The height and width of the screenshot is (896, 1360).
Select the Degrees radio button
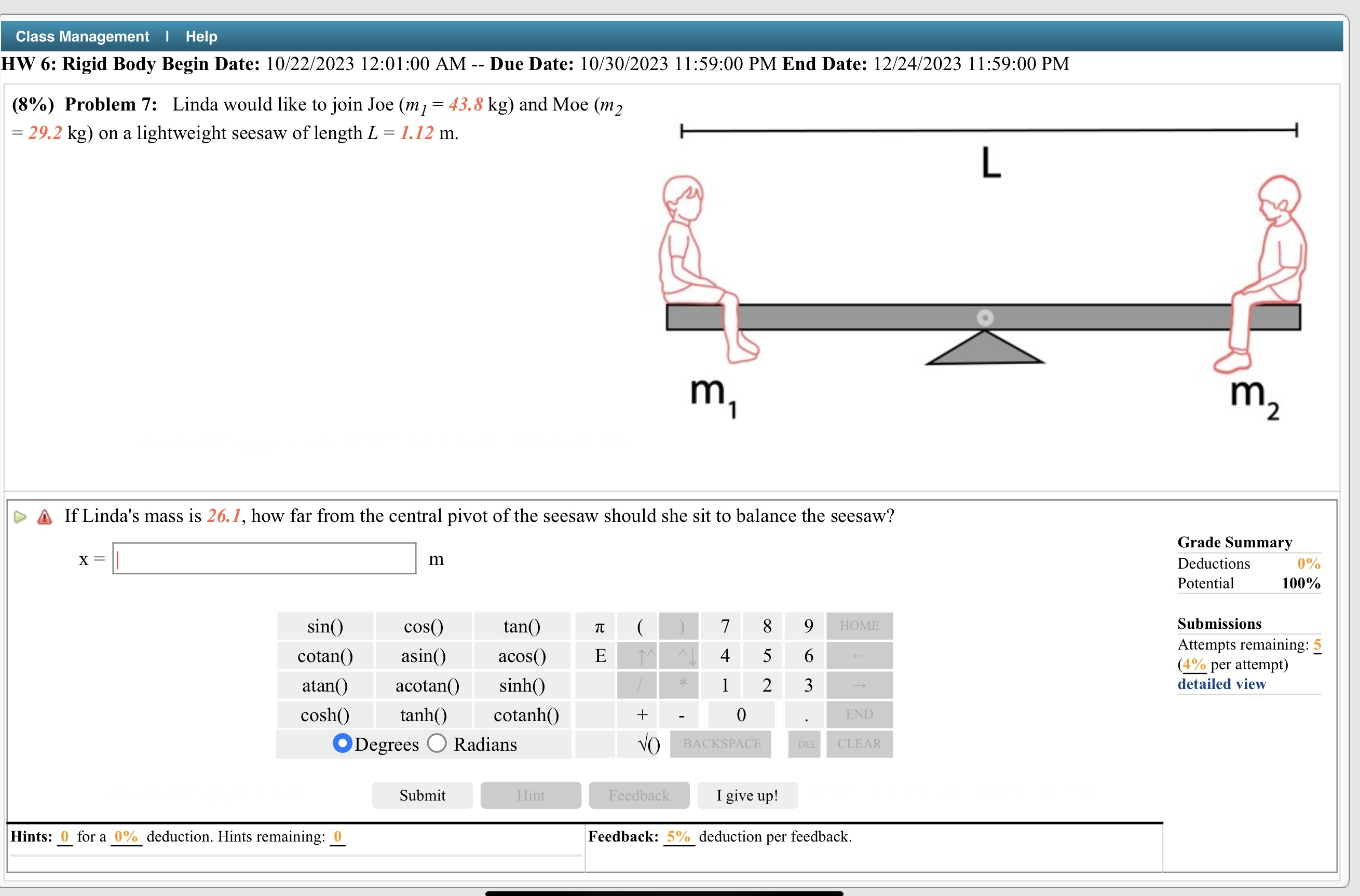pos(343,743)
